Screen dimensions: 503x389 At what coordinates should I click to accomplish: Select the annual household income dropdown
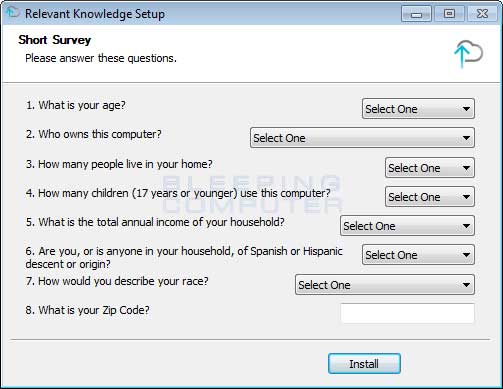tap(407, 226)
